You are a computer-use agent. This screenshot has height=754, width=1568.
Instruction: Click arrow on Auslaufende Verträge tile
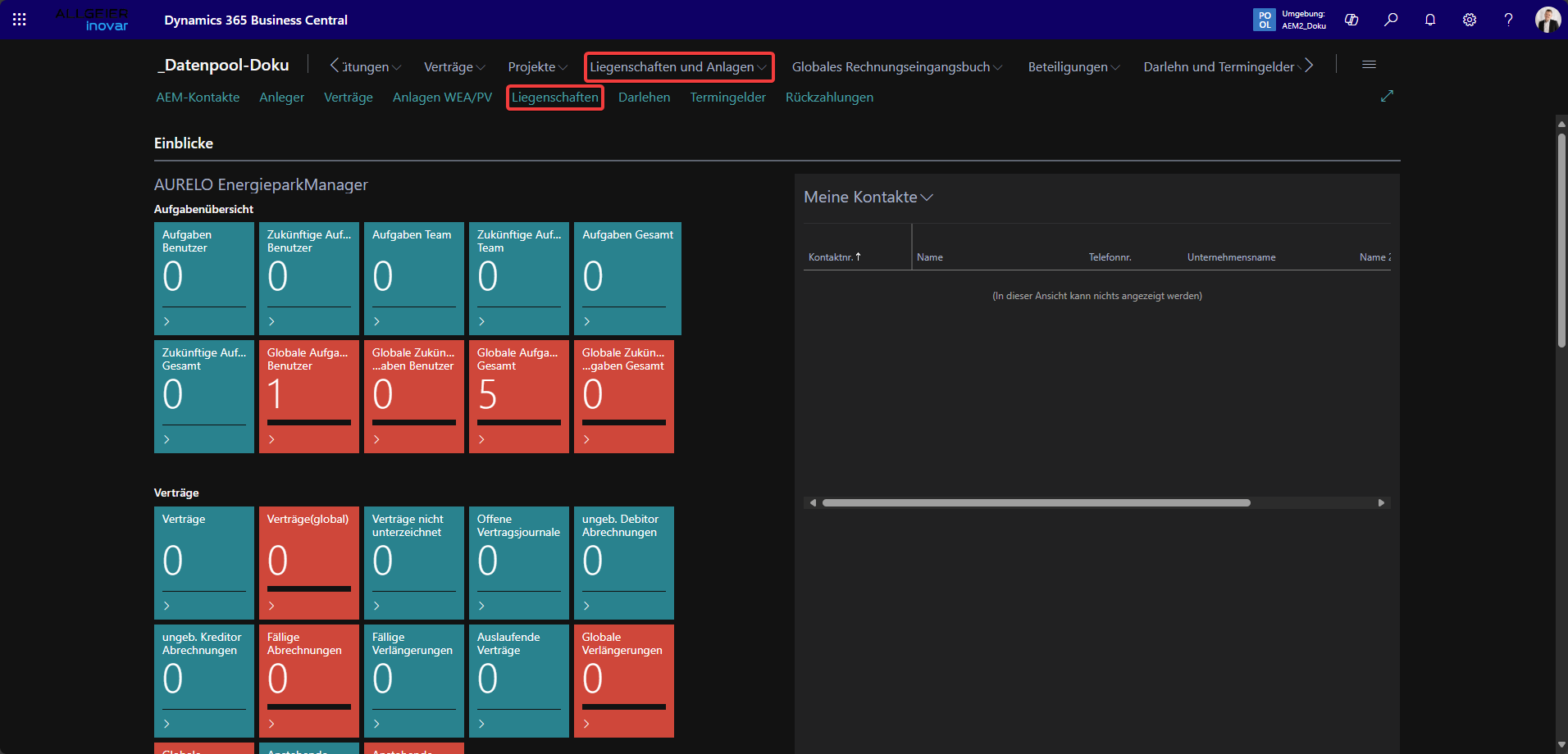[481, 724]
